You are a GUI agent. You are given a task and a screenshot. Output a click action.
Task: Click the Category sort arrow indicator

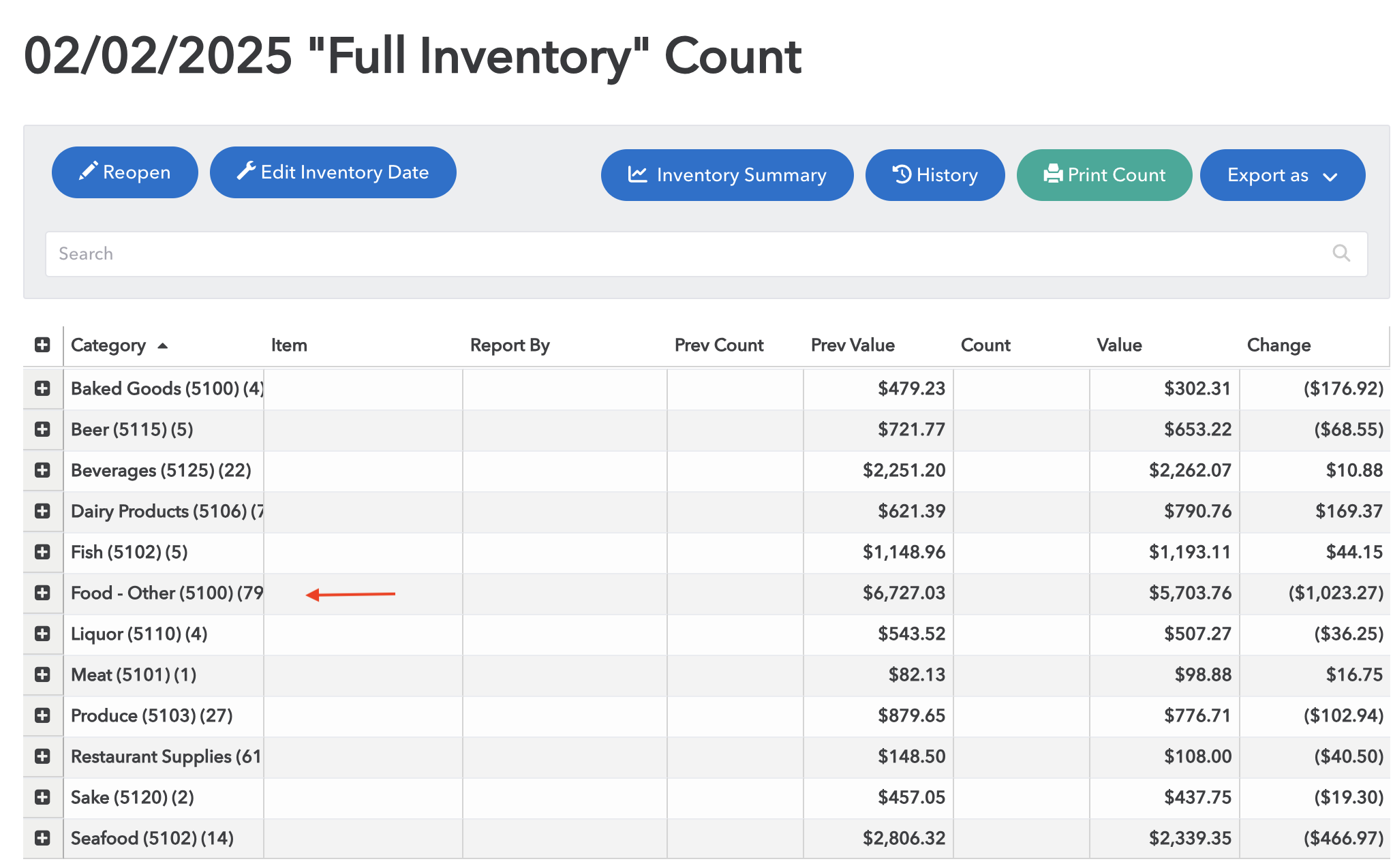(162, 345)
